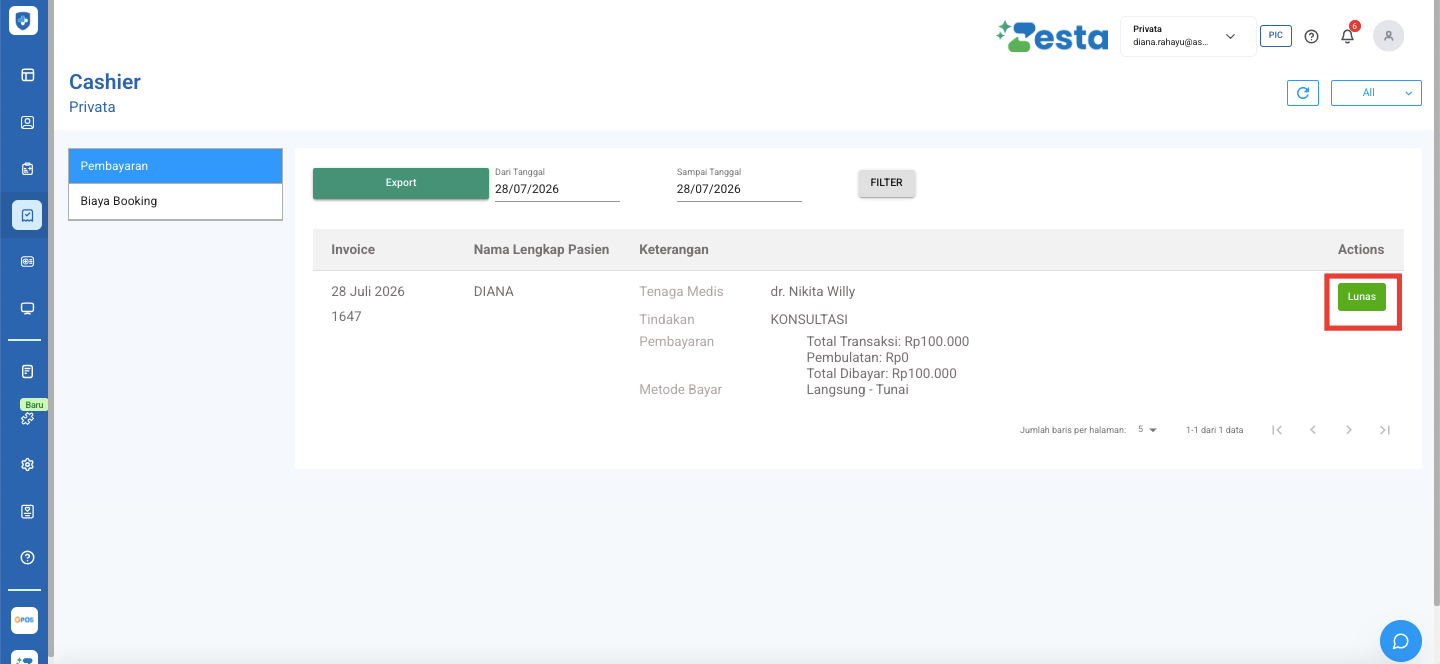Viewport: 1440px width, 664px height.
Task: Go to last page of results
Action: coord(1385,430)
